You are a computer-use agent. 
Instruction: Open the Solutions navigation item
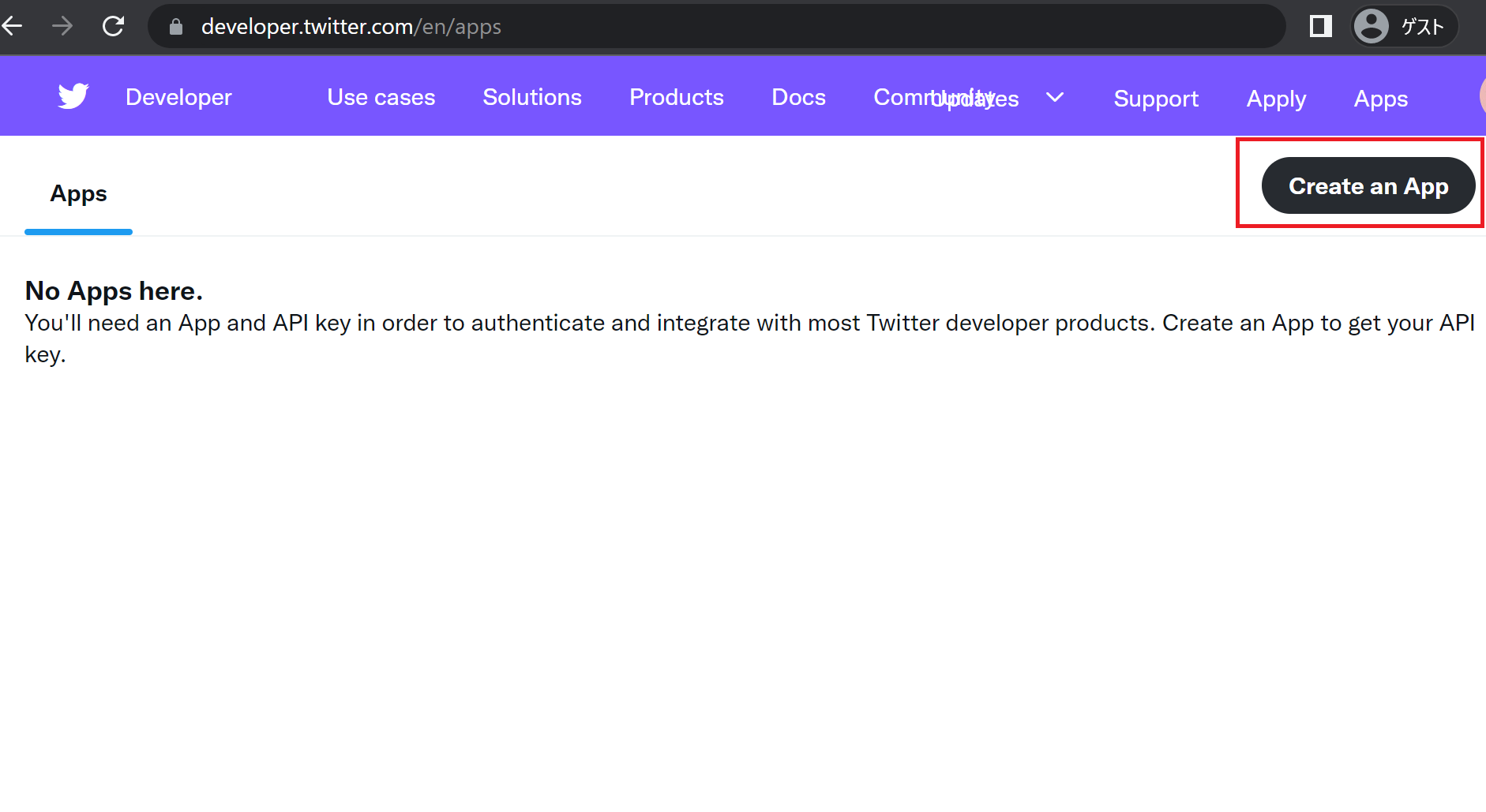(x=531, y=97)
